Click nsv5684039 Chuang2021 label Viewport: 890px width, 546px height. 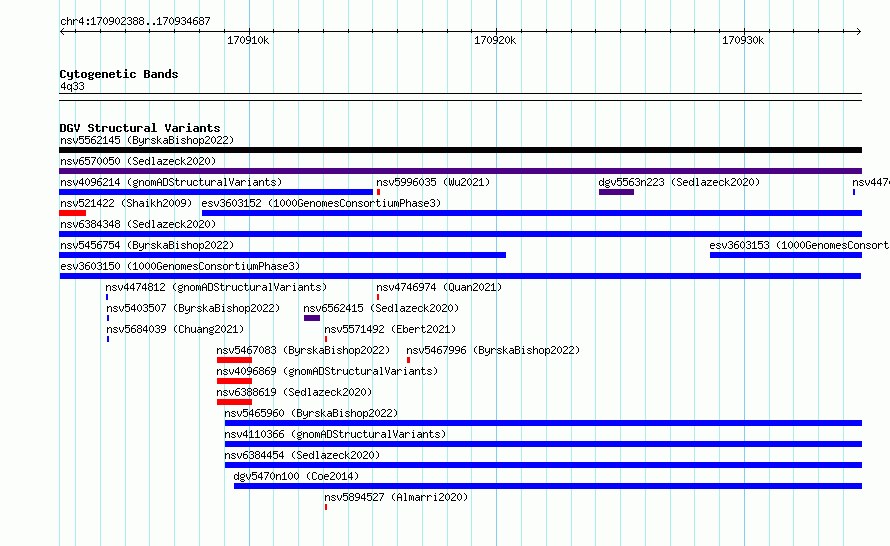click(175, 329)
